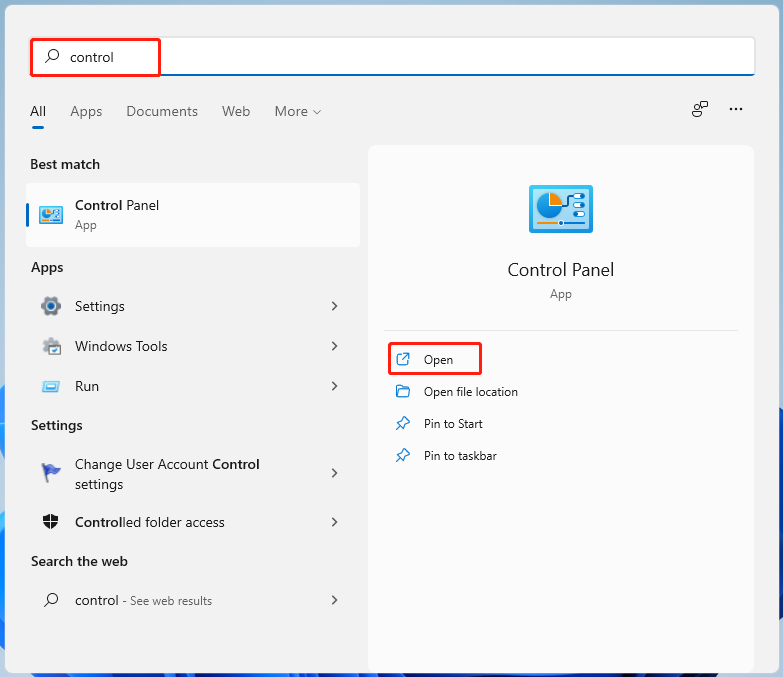
Task: Click the Controlled folder access shield icon
Action: 50,522
